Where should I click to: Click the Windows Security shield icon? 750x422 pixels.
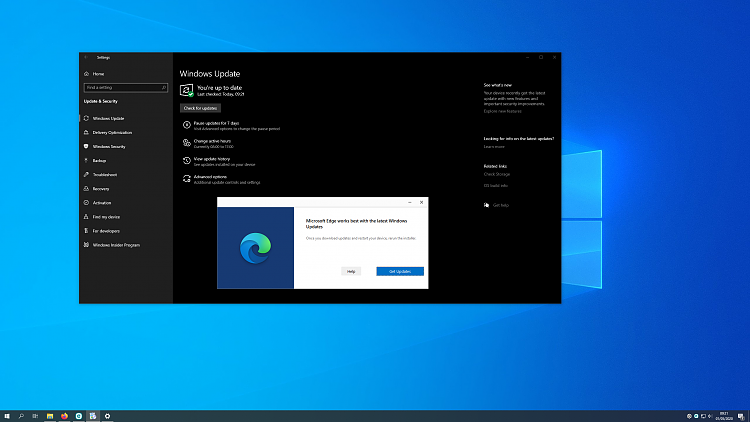coord(86,146)
